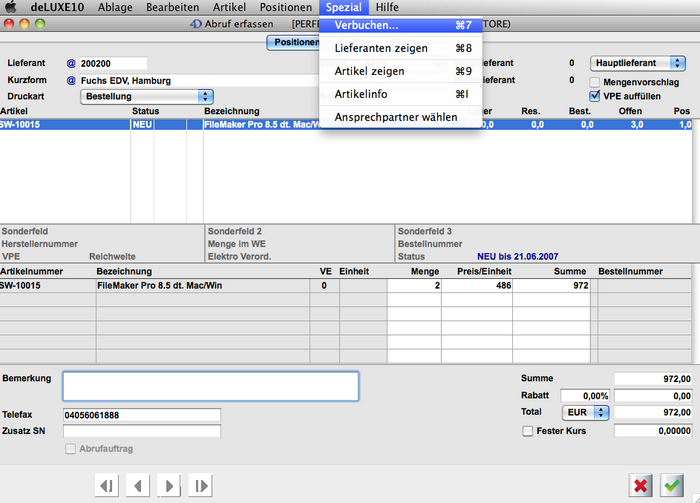Click into the Bemerkung text field

[210, 386]
